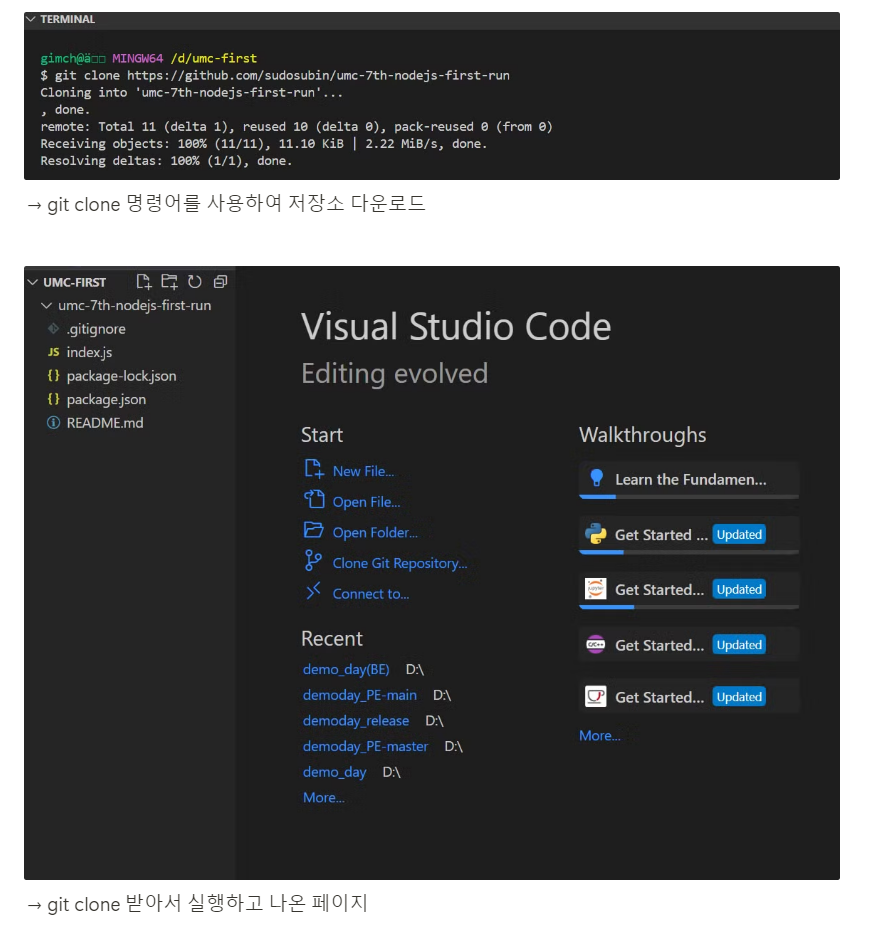Click the braces icon beside package.json
This screenshot has width=870, height=948.
point(54,399)
